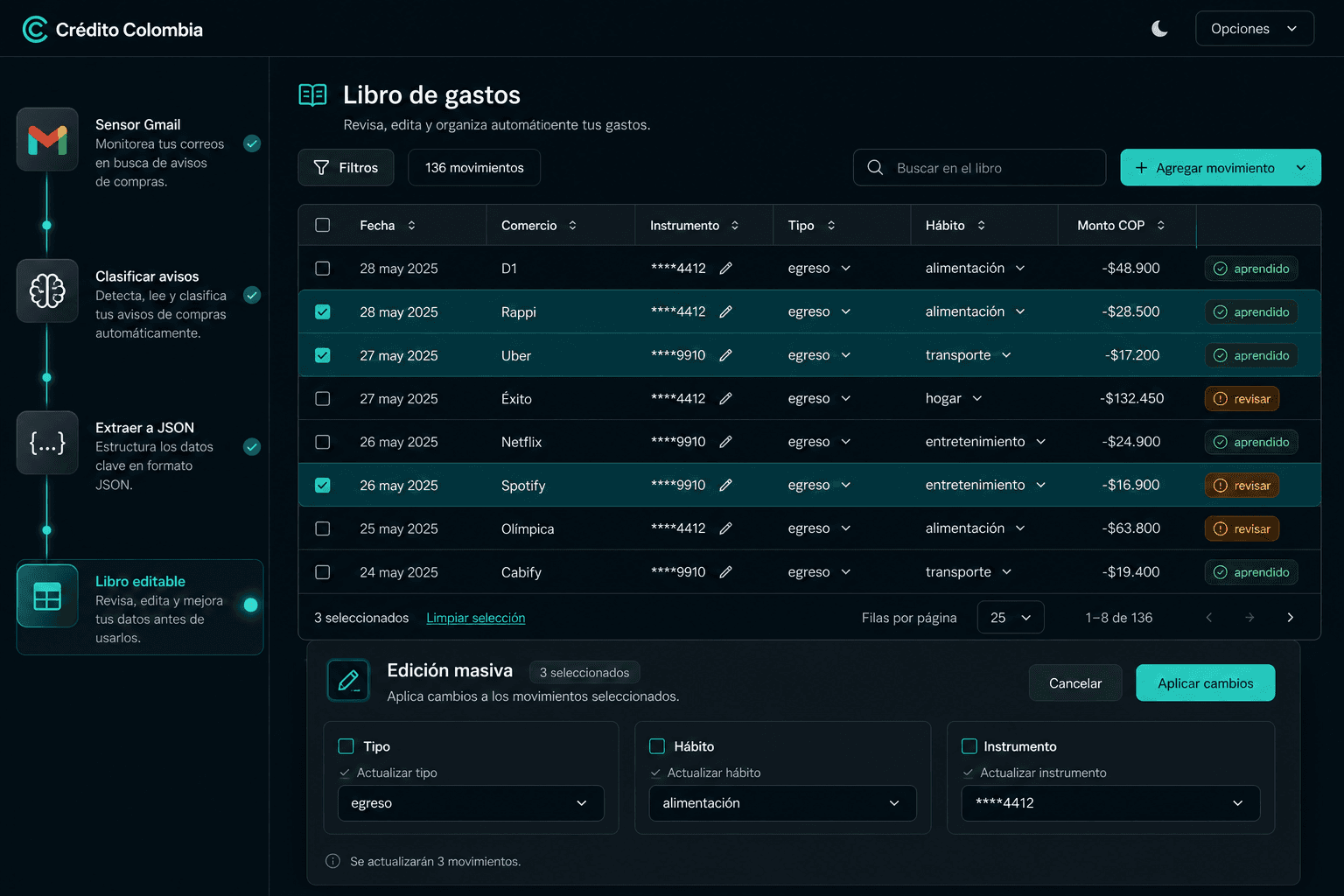Click Cancelar in Edición masiva
This screenshot has width=1344, height=896.
(1075, 683)
